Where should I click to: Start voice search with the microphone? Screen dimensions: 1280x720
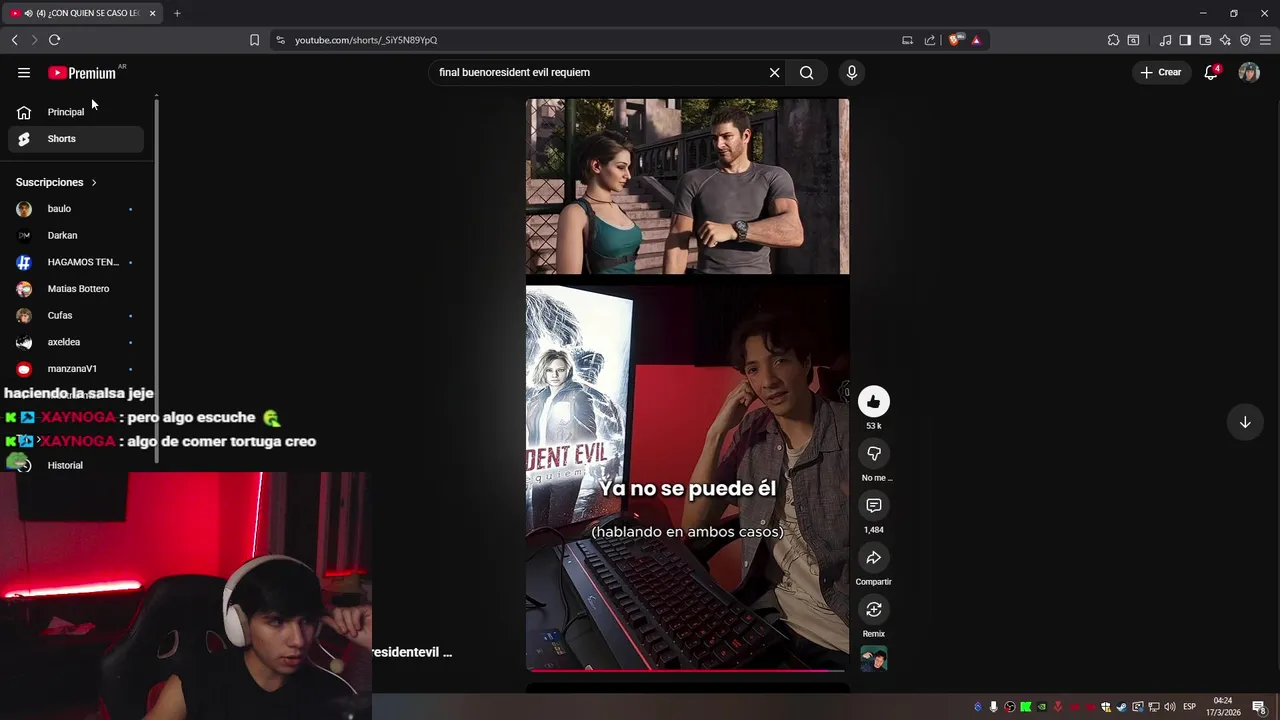[852, 72]
